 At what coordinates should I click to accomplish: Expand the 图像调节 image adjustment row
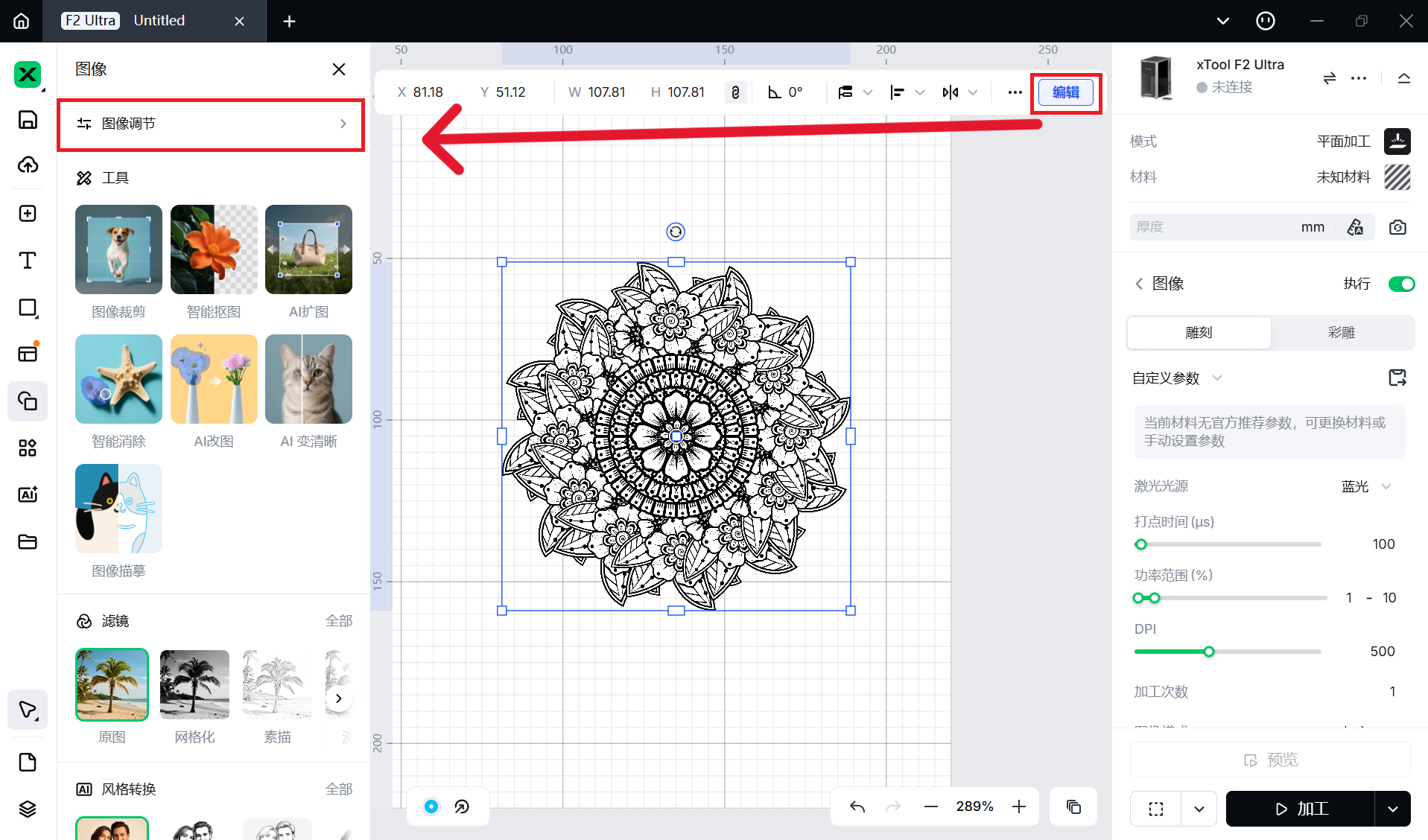pos(211,124)
